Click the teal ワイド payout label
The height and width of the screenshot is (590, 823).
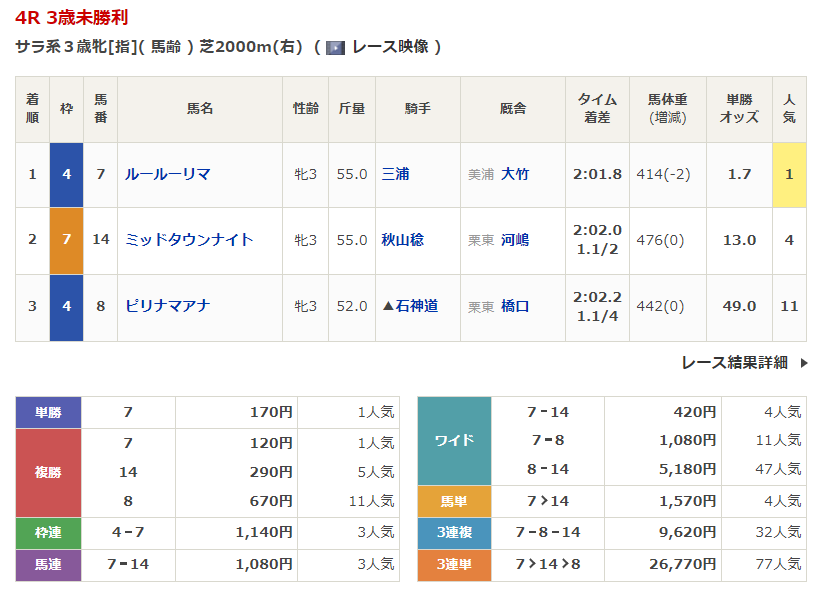pyautogui.click(x=454, y=440)
